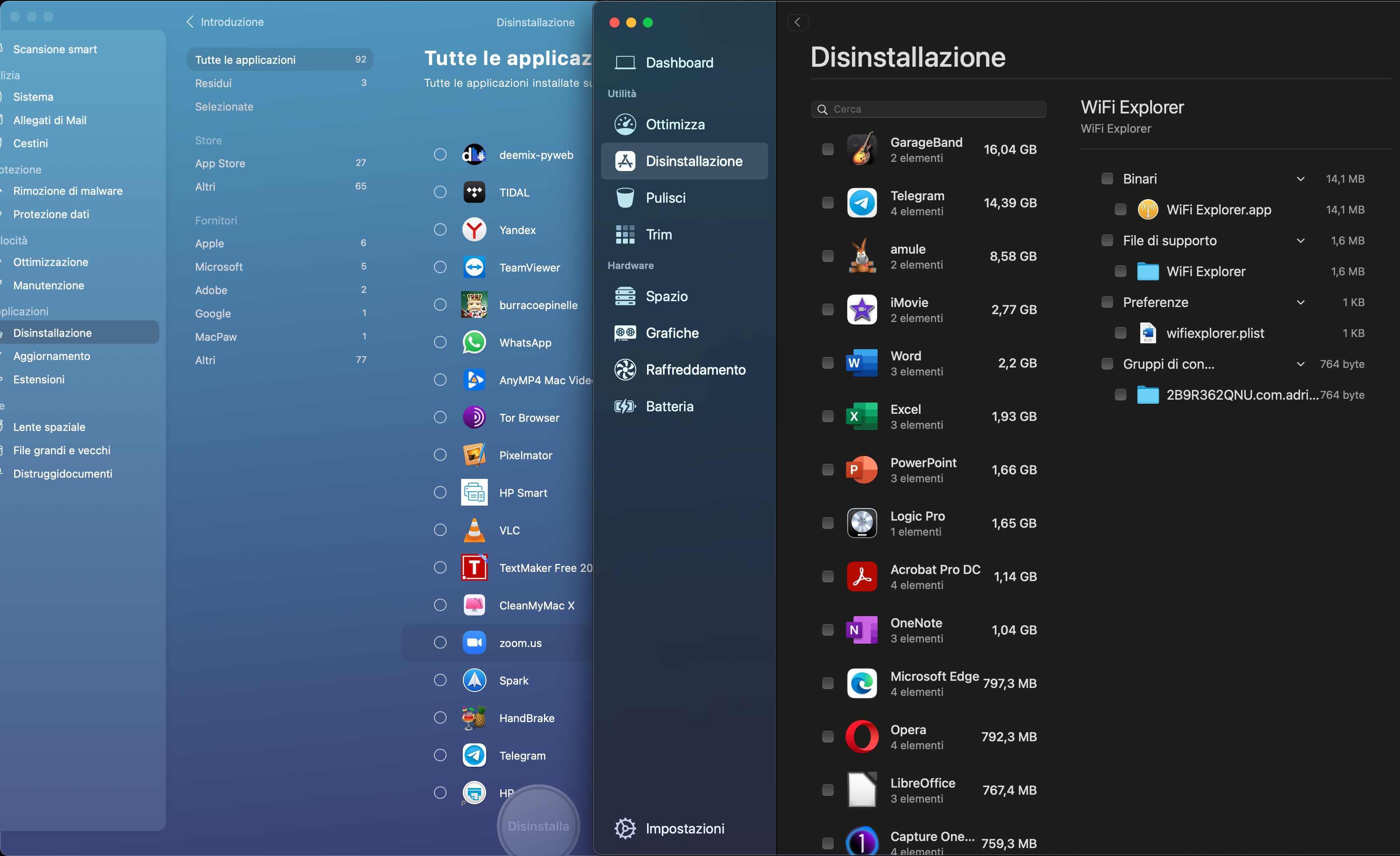1400x856 pixels.
Task: Open Raffreddamento in the dark sidebar
Action: click(684, 370)
